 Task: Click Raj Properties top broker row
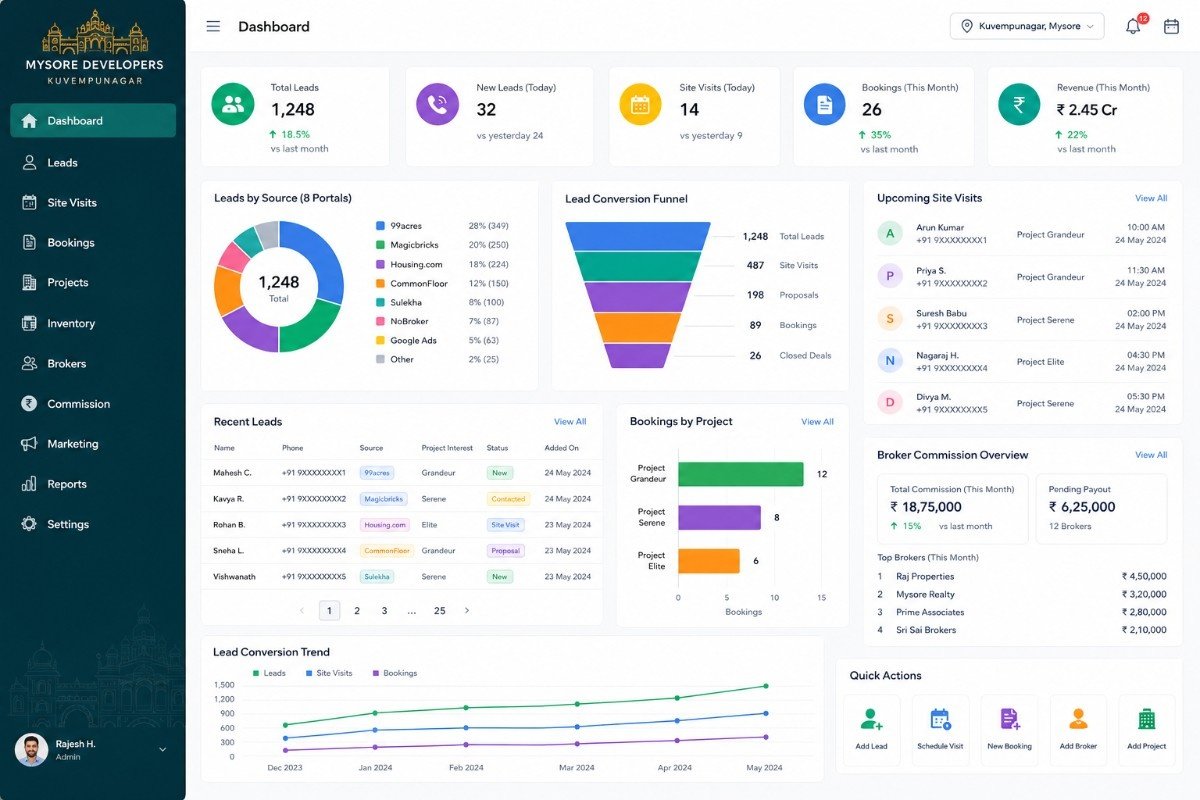tap(1021, 576)
